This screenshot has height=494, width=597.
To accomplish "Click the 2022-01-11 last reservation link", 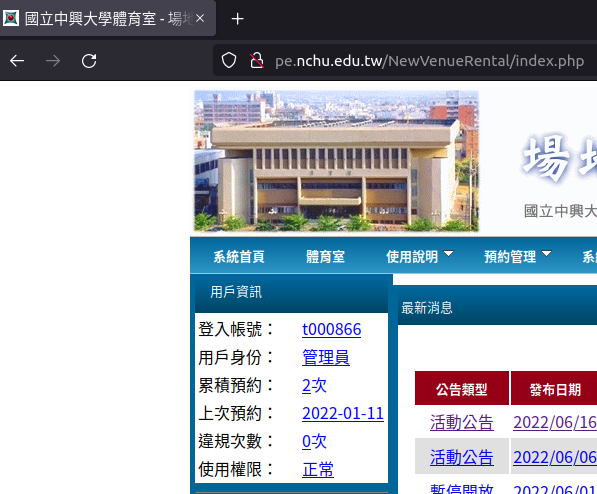I will coord(343,414).
